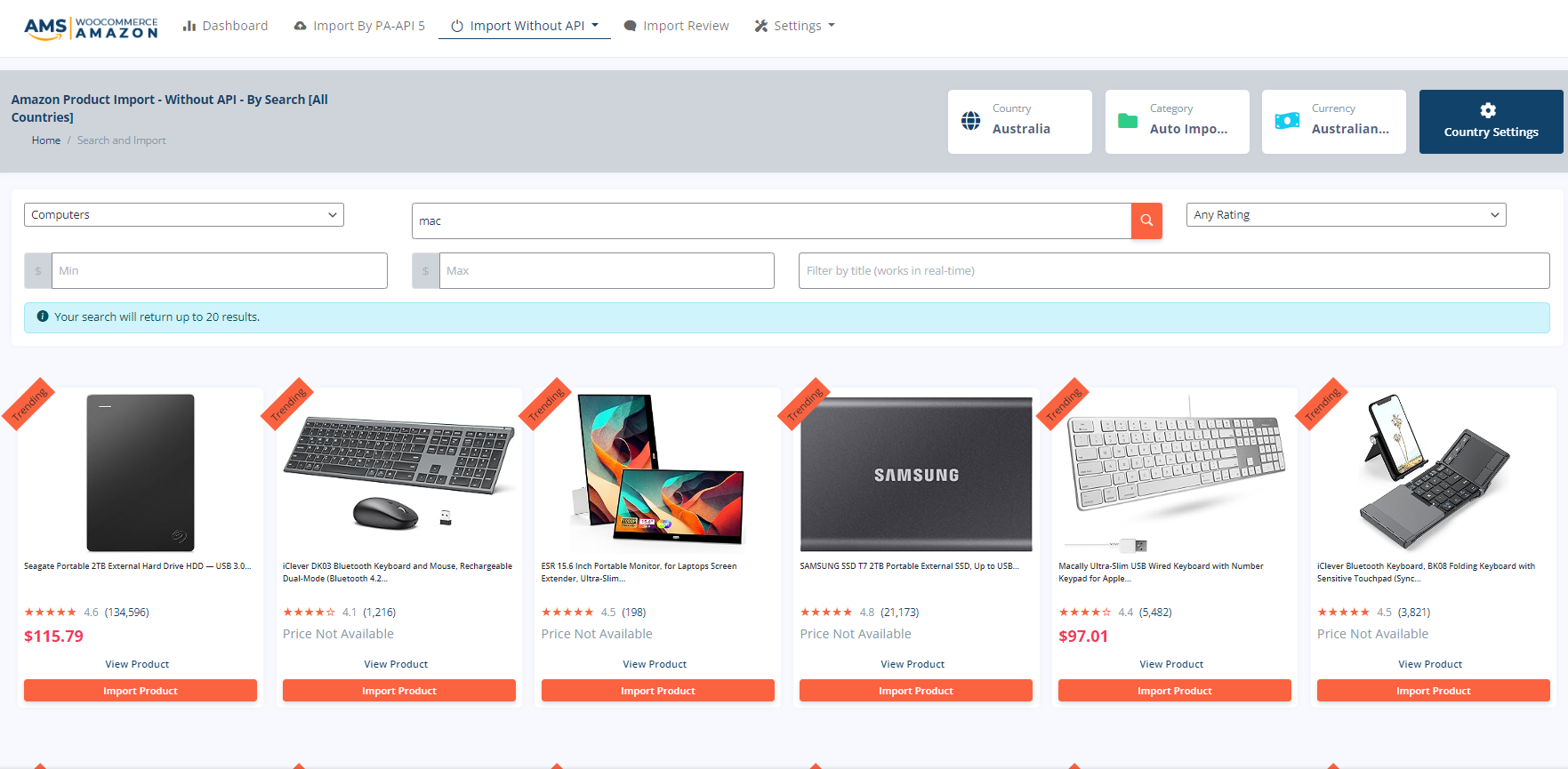This screenshot has height=769, width=1568.
Task: Focus the title filter input field
Action: tap(1174, 271)
